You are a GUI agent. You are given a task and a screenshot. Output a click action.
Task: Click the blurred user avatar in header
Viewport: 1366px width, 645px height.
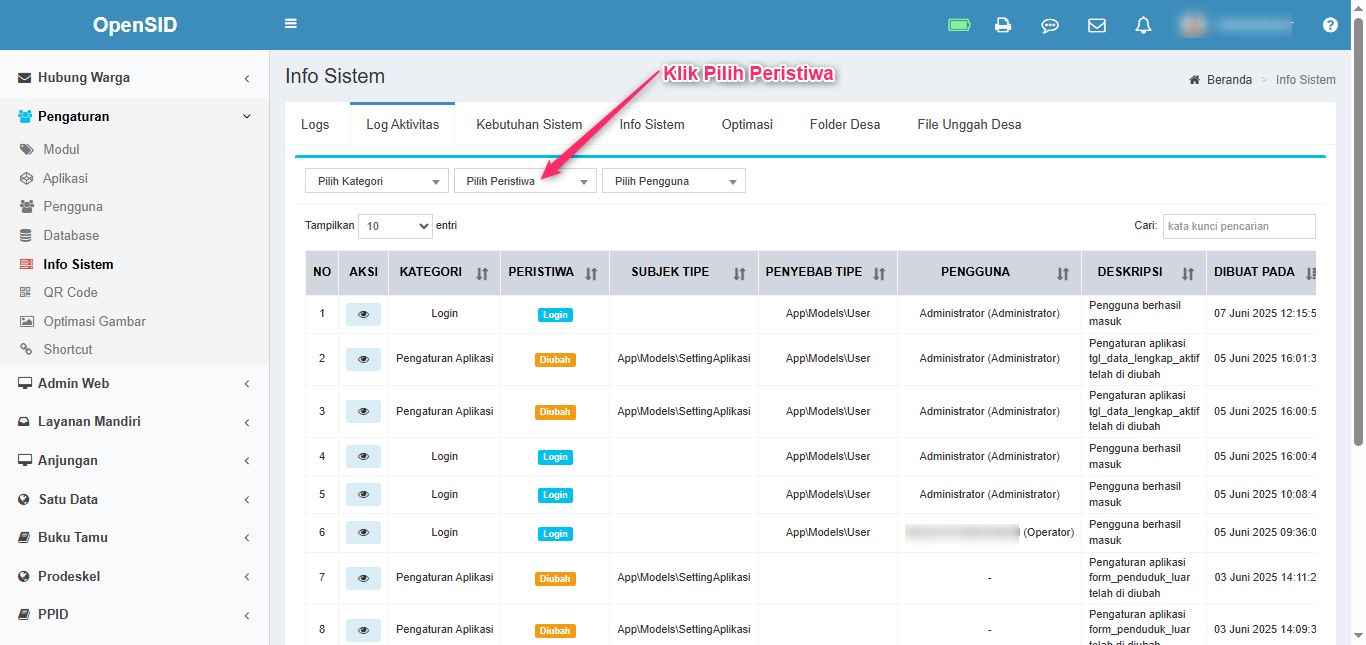coord(1192,25)
